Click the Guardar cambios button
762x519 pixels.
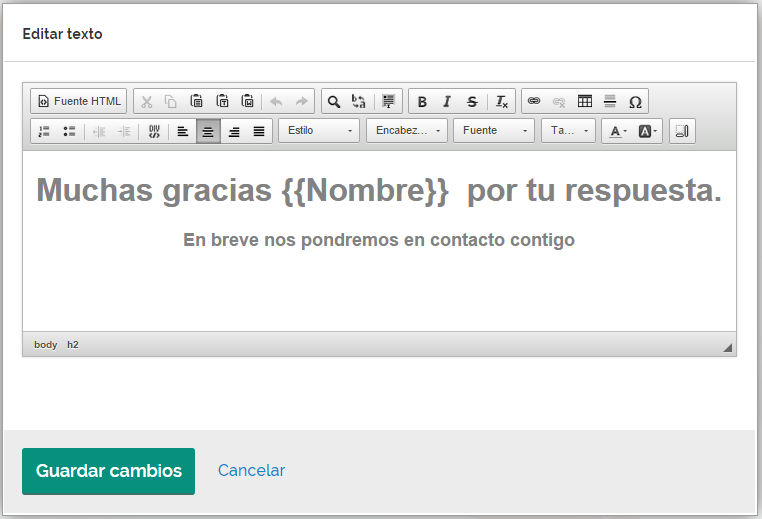point(108,471)
